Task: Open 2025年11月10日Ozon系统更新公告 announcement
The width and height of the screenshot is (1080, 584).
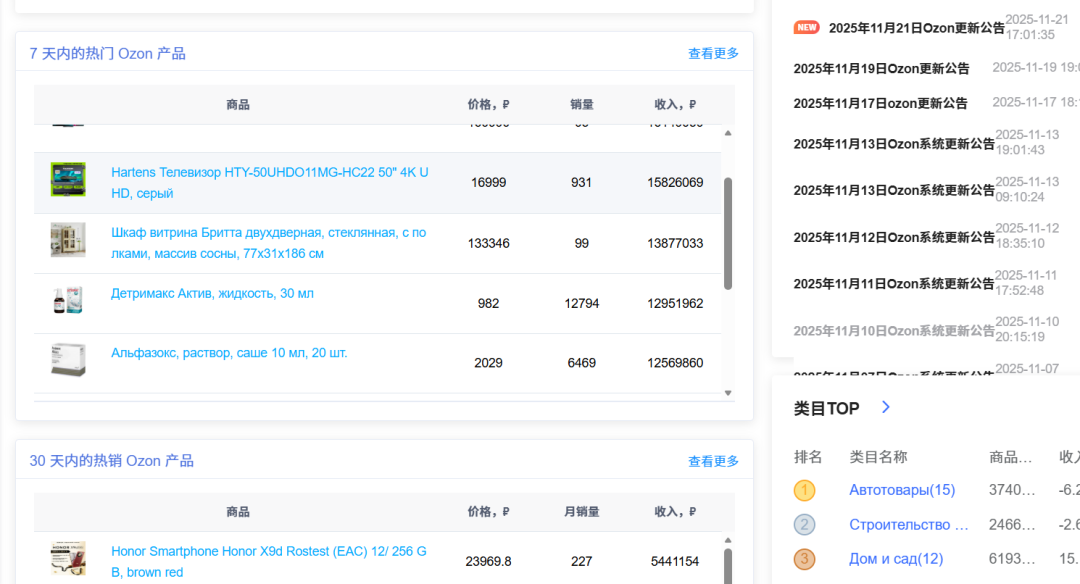Action: 894,331
